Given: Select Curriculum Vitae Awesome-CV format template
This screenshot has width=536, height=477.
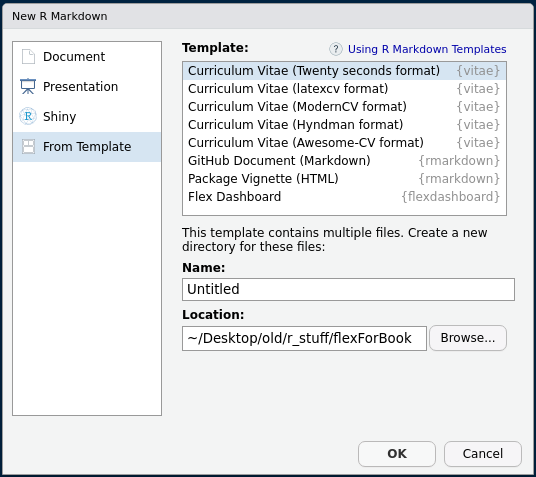Looking at the screenshot, I should pos(344,143).
